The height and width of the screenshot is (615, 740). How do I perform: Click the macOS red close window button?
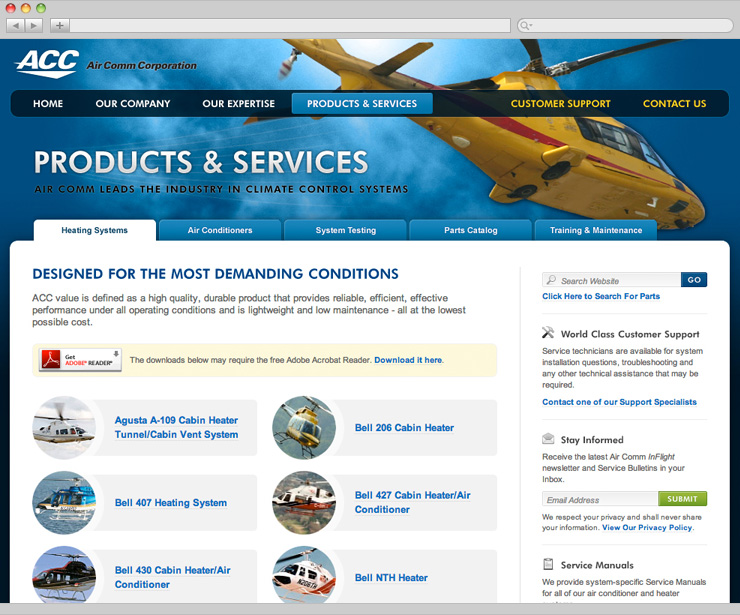point(10,8)
